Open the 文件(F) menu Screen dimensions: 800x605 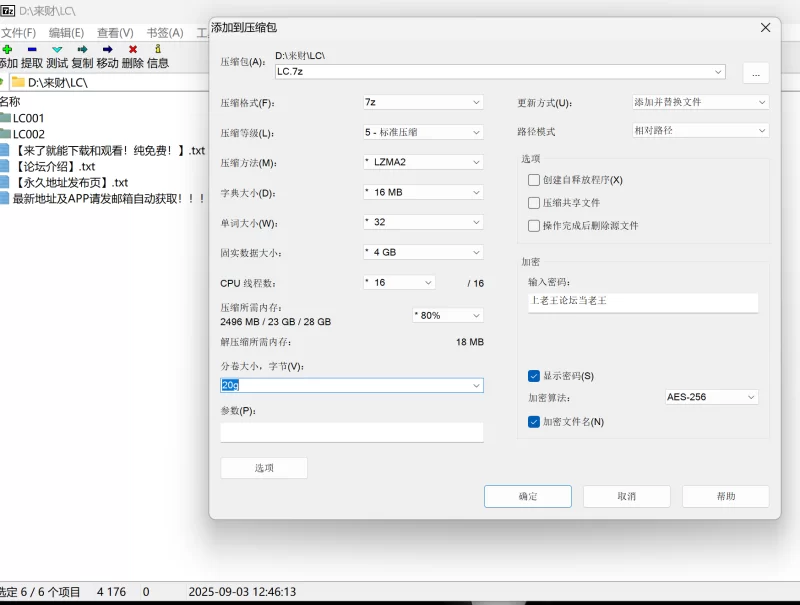tap(18, 33)
